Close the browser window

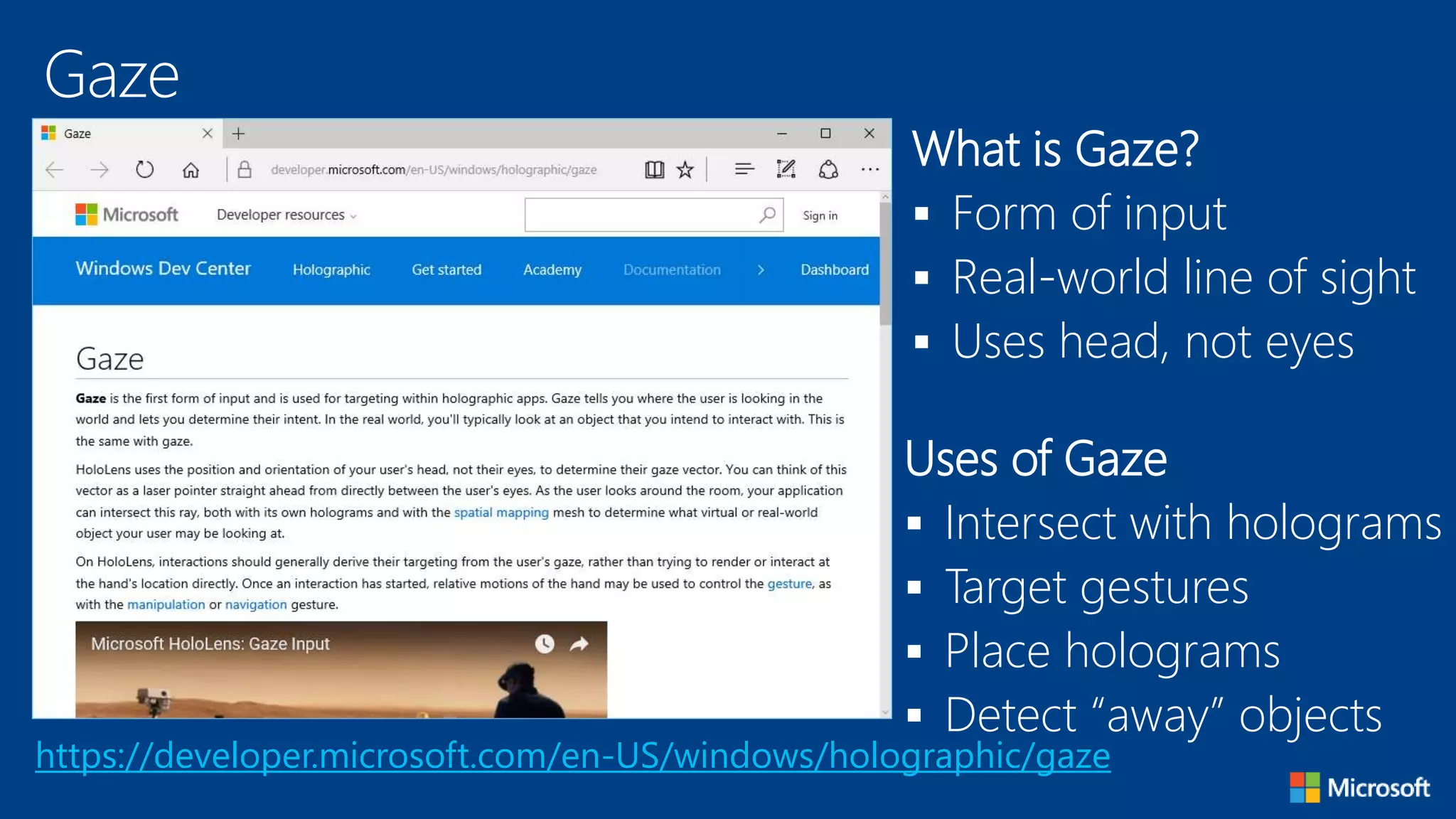coord(869,134)
